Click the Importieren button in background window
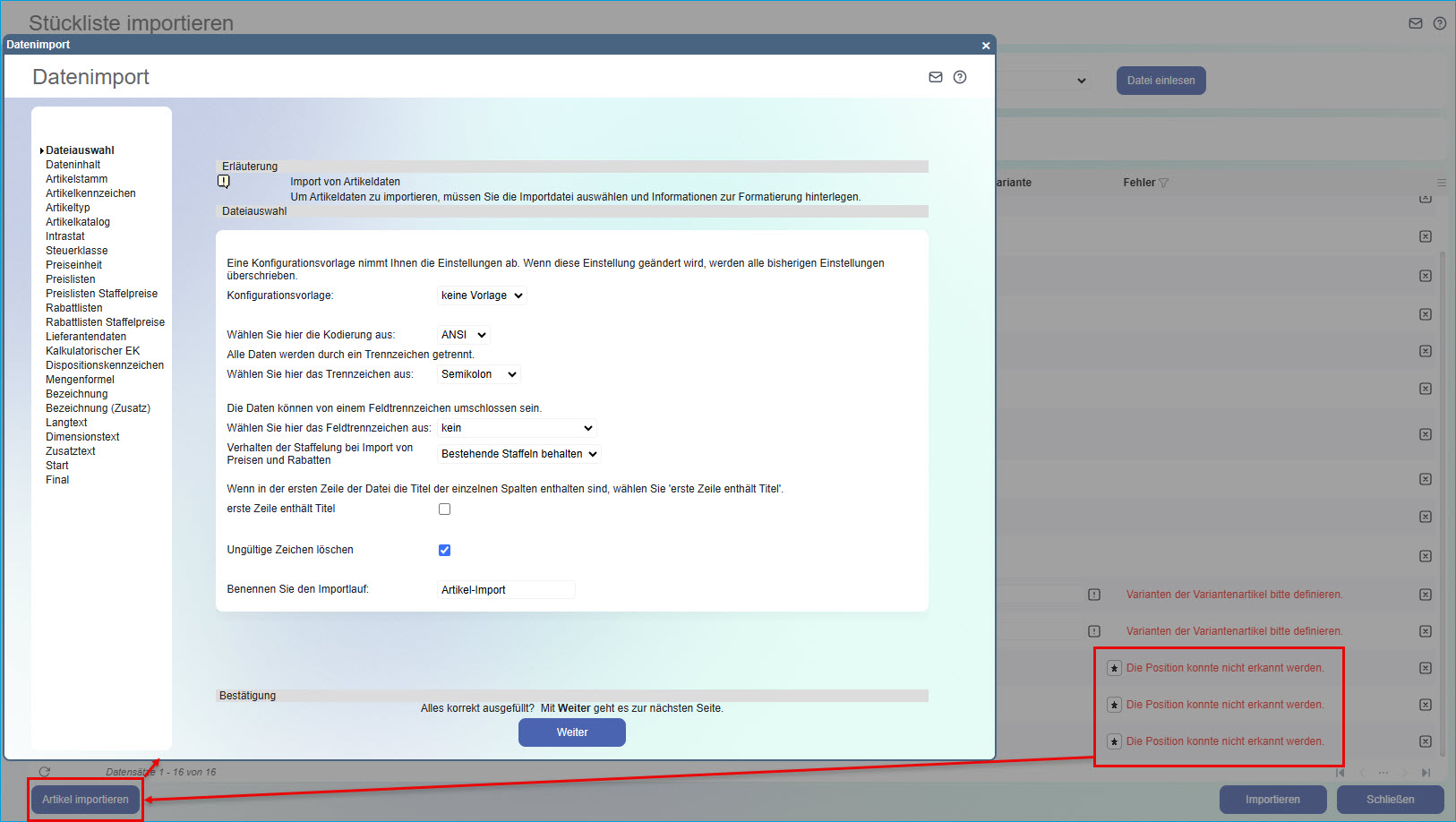The image size is (1456, 822). (x=1273, y=800)
